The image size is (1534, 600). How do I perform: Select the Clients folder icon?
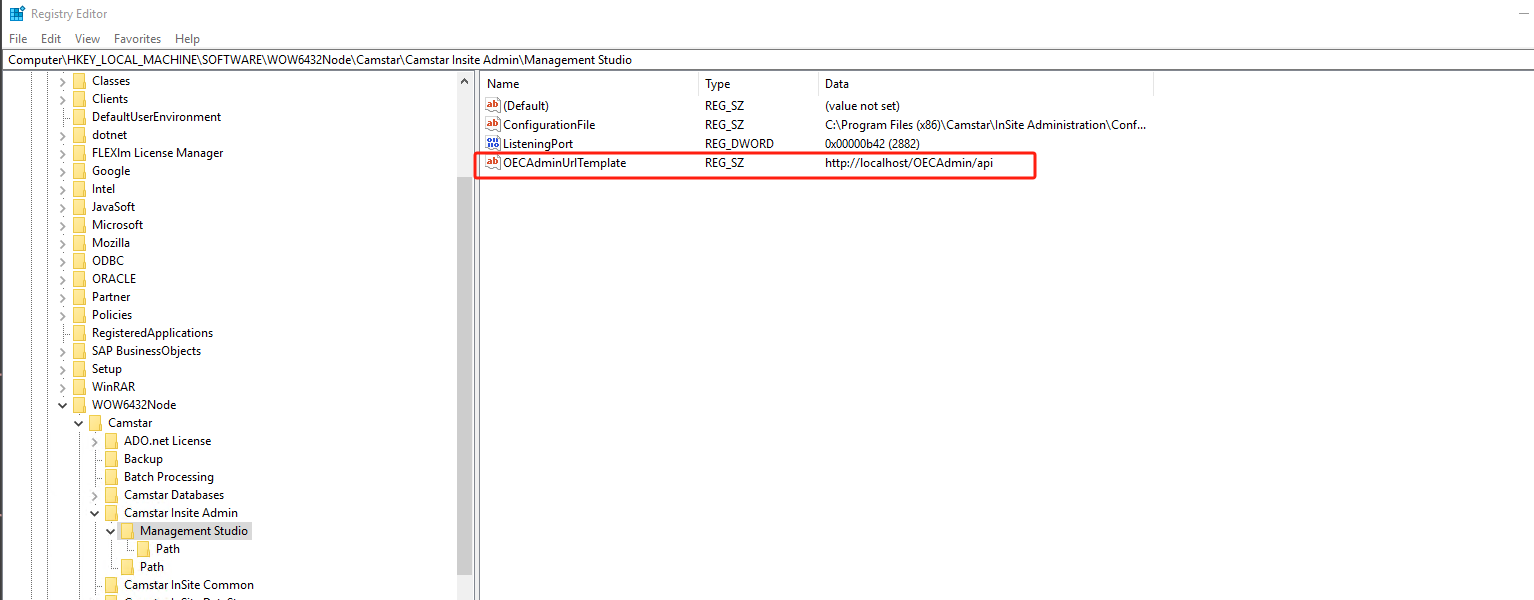(79, 99)
